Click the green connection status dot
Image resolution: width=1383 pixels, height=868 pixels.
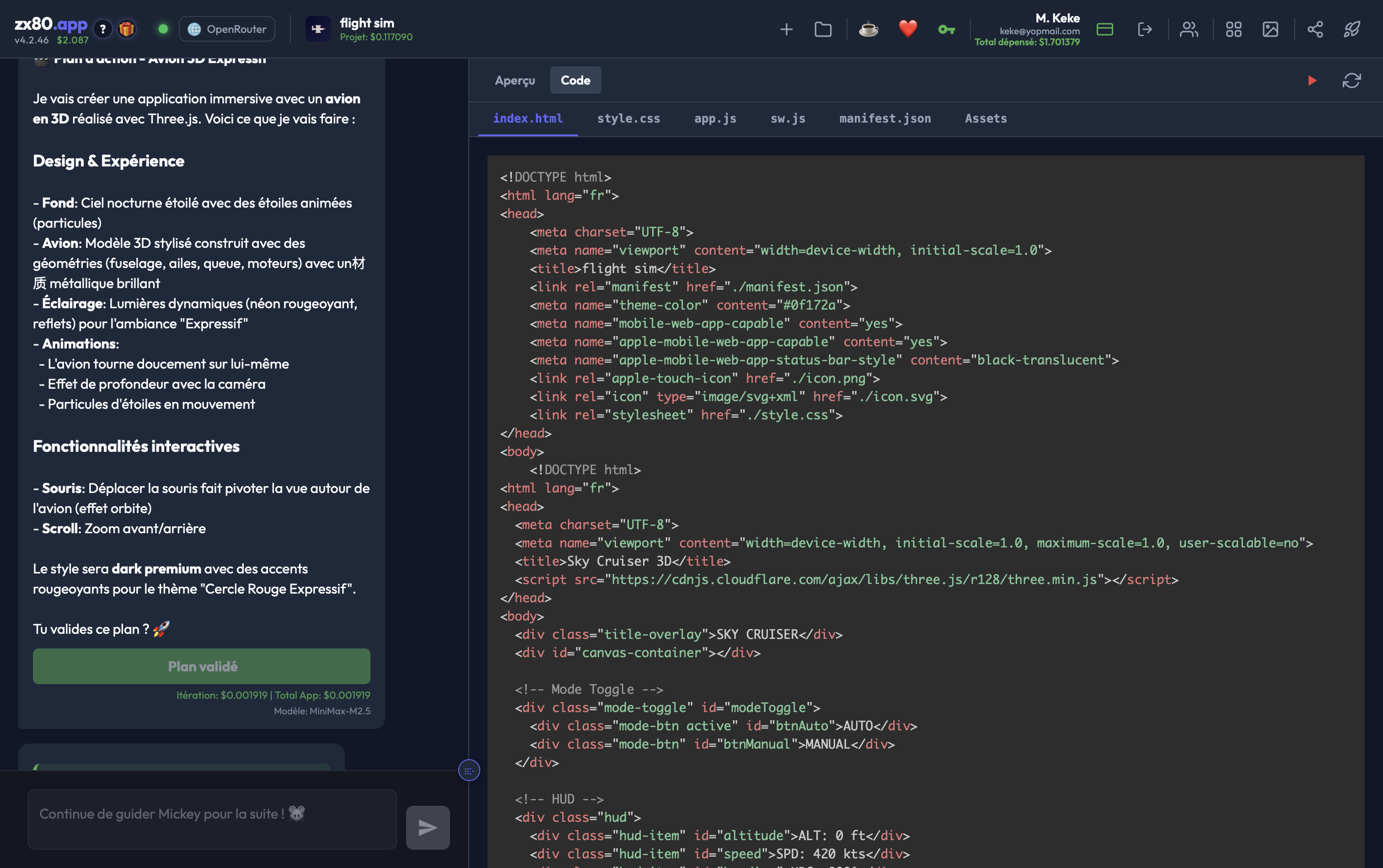point(163,29)
